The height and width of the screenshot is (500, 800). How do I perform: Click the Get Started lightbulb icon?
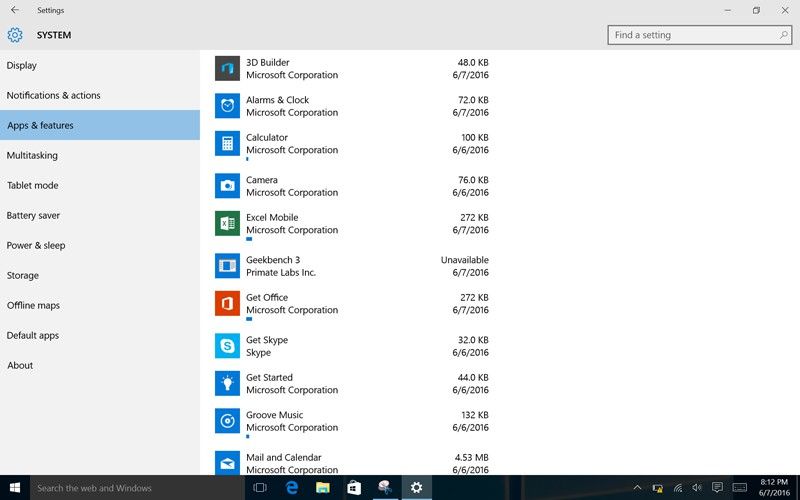pyautogui.click(x=227, y=384)
